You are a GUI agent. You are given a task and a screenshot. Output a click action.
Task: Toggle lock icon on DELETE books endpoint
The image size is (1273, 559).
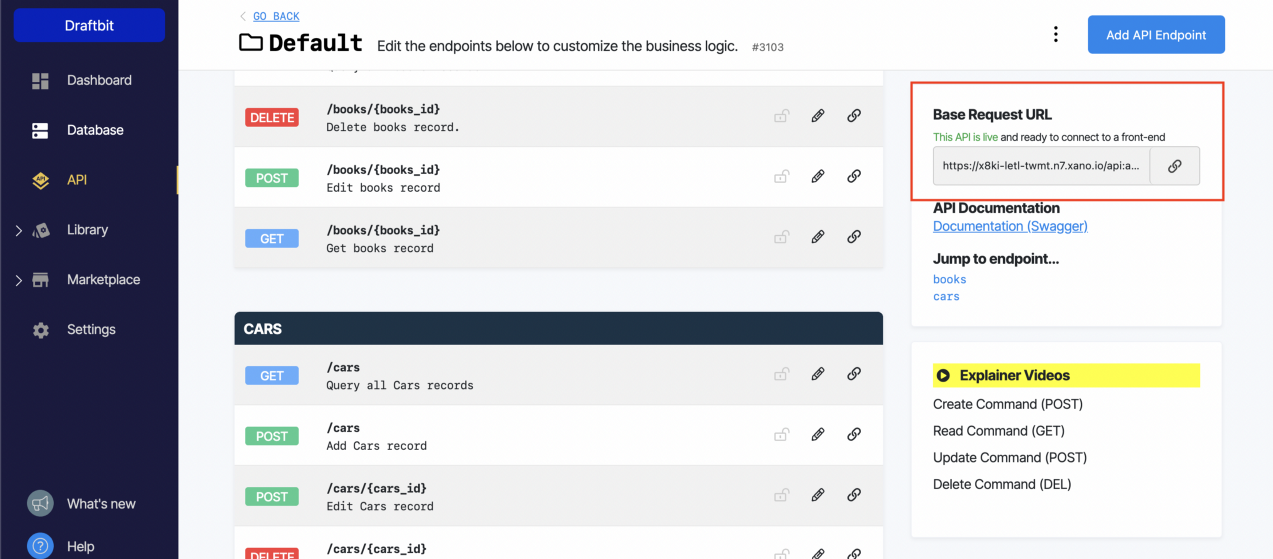(x=781, y=116)
